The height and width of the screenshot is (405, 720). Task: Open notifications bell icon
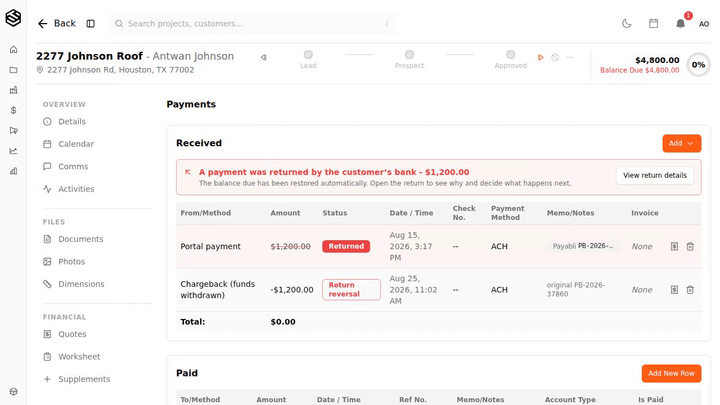(681, 23)
